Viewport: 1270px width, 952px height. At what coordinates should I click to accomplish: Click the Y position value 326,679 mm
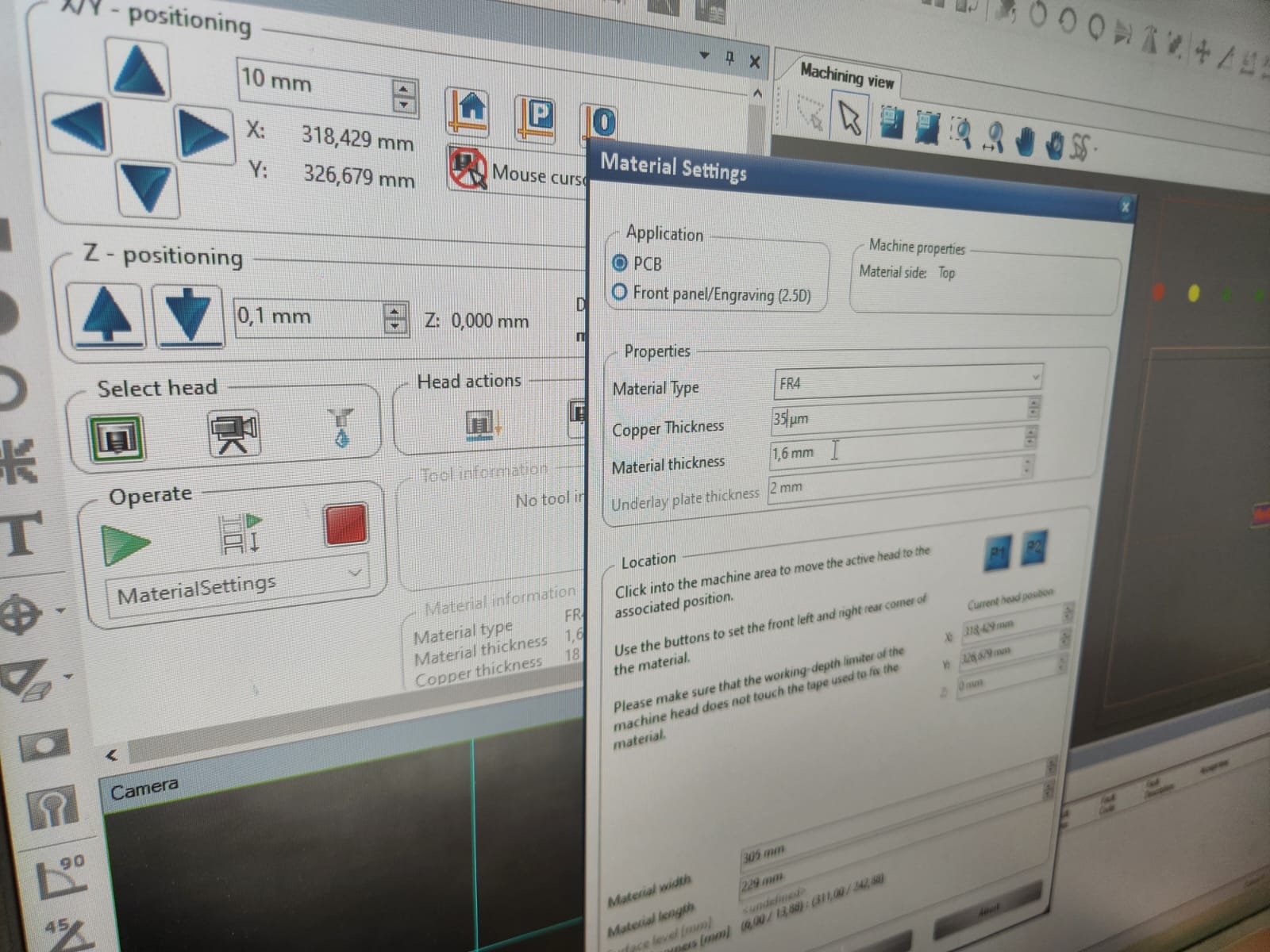(x=359, y=175)
